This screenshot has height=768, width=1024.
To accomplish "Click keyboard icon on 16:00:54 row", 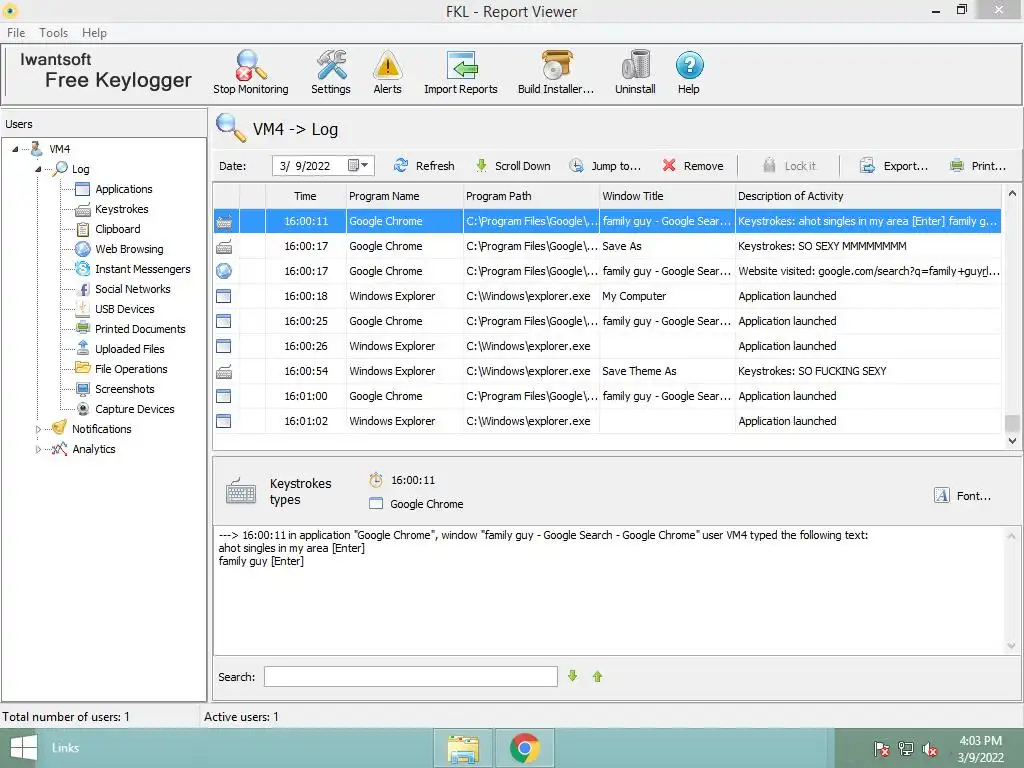I will tap(223, 372).
